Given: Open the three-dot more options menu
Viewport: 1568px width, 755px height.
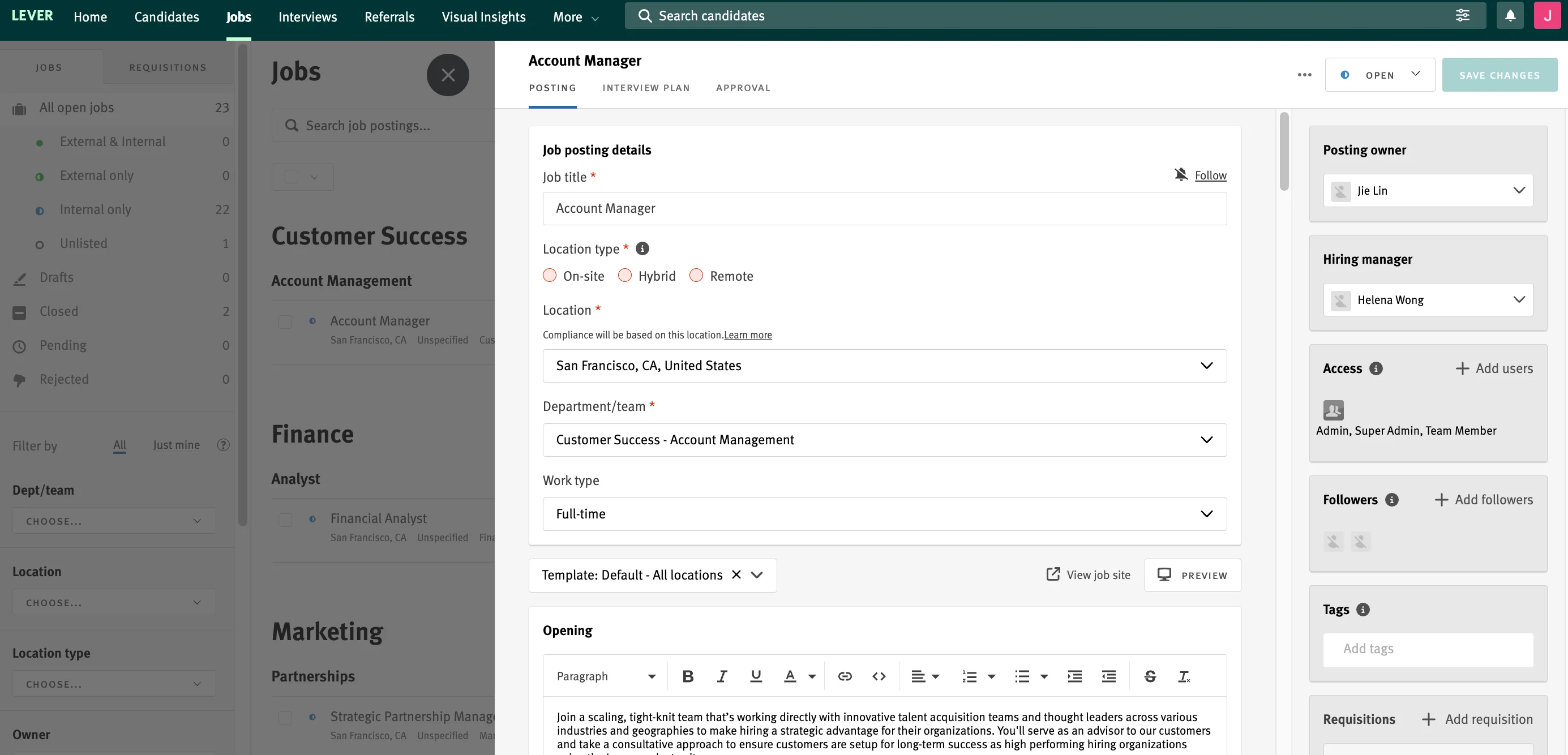Looking at the screenshot, I should pos(1304,75).
